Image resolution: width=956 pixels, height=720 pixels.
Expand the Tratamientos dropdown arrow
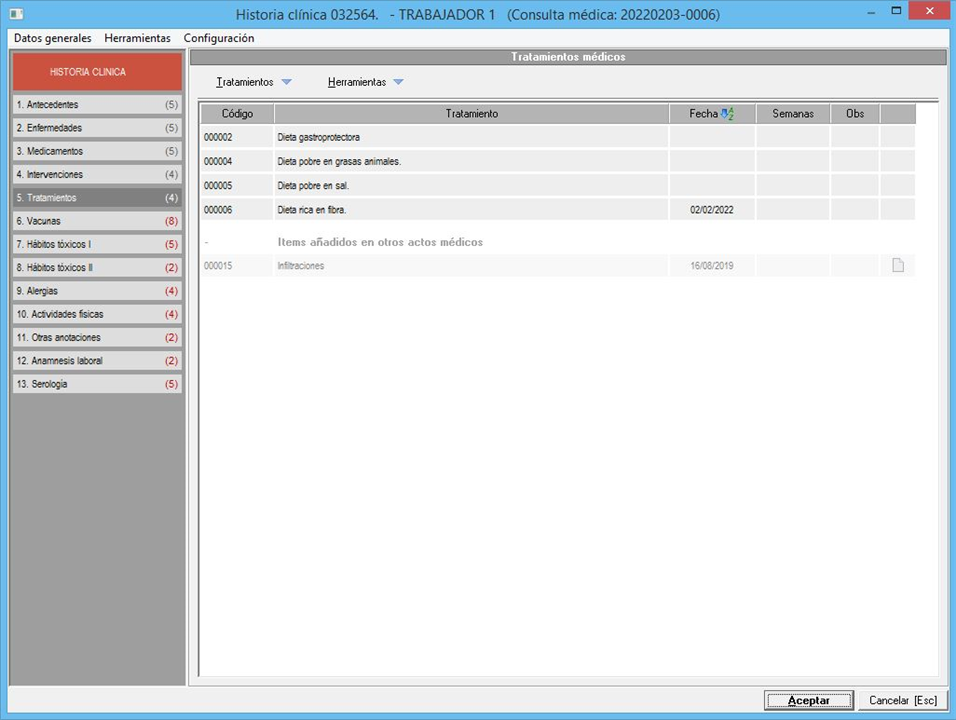pyautogui.click(x=287, y=82)
